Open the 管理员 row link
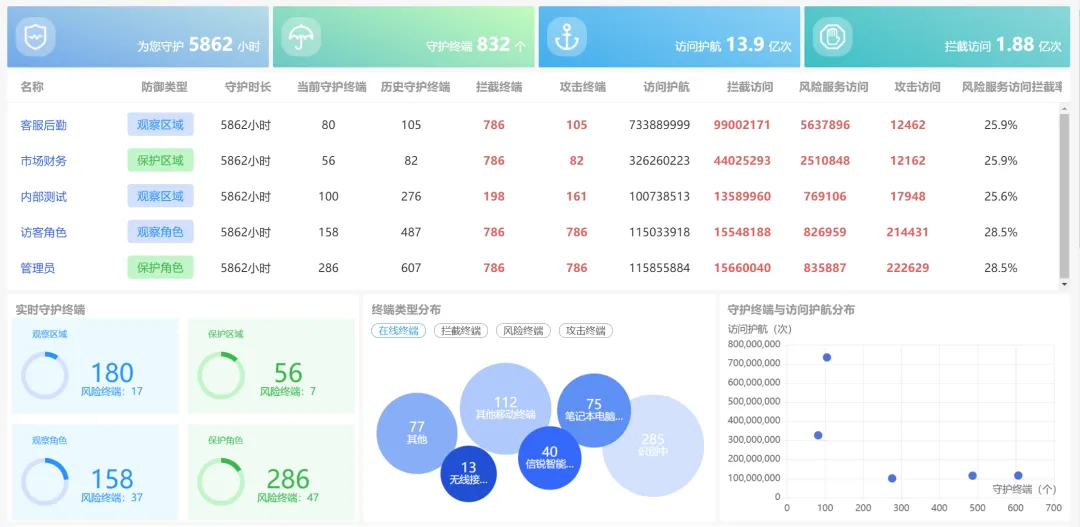1080x527 pixels. click(37, 268)
